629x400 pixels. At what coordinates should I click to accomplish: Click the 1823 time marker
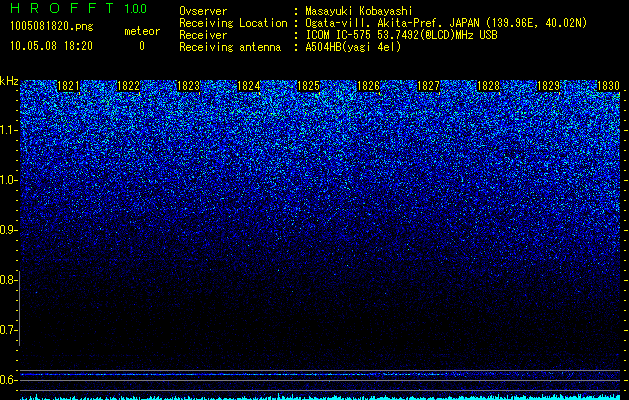click(189, 86)
